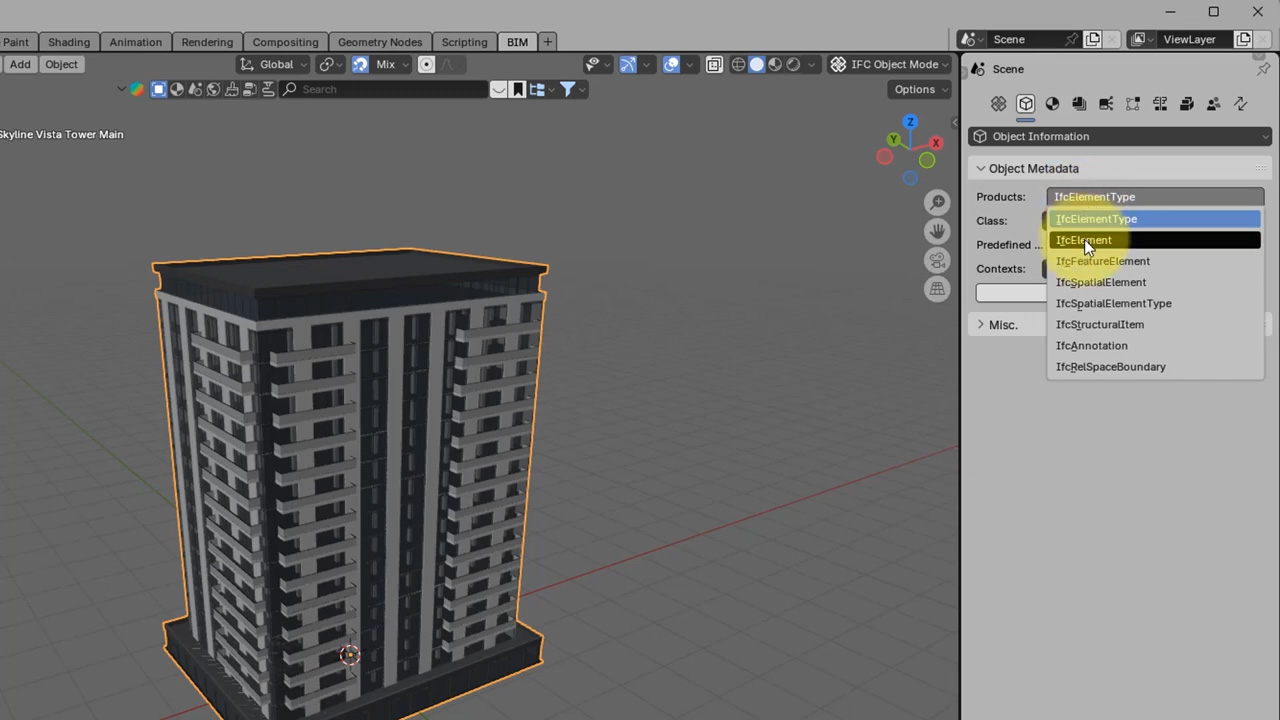
Task: Select the Material Preview shading icon
Action: pyautogui.click(x=773, y=64)
